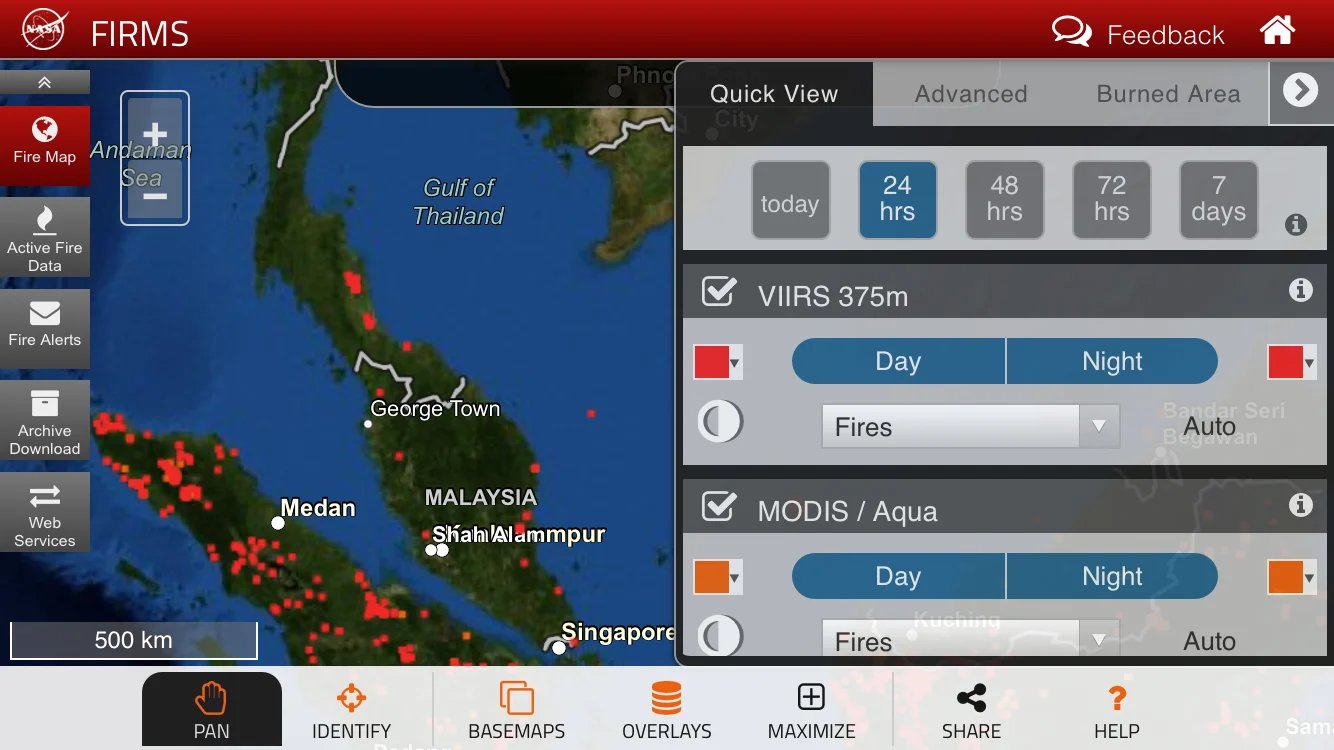Viewport: 1334px width, 750px height.
Task: Click the MALAYSIA country label
Action: click(x=481, y=497)
